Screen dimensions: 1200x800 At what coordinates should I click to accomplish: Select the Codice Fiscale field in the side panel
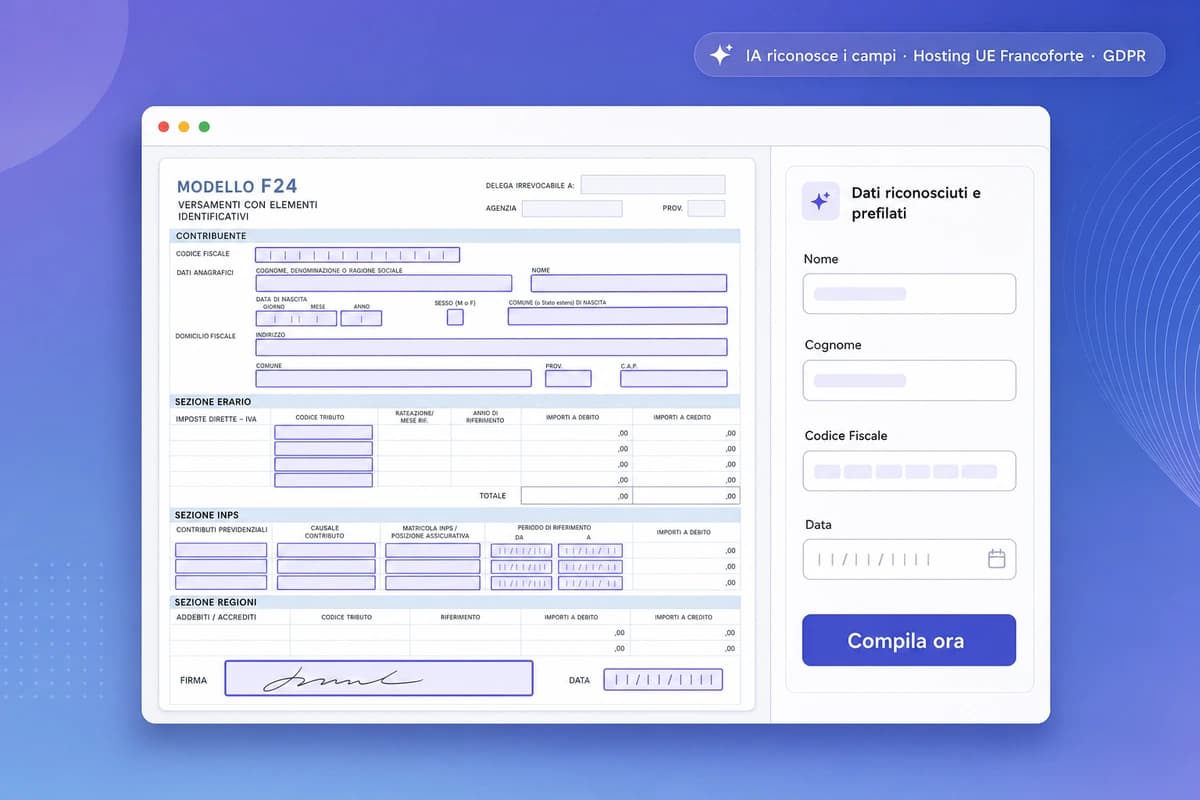pos(909,471)
